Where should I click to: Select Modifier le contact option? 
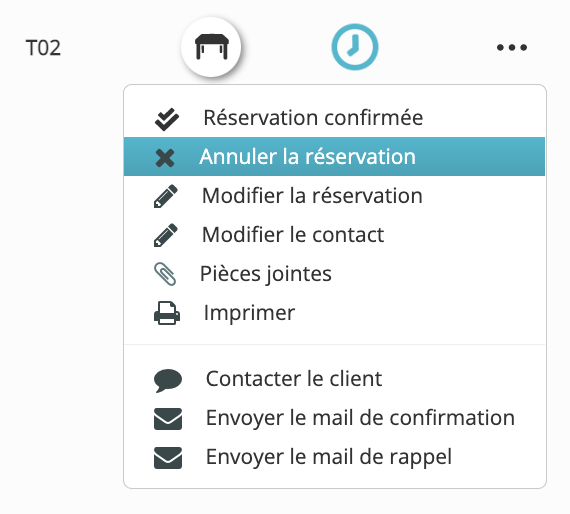(334, 234)
